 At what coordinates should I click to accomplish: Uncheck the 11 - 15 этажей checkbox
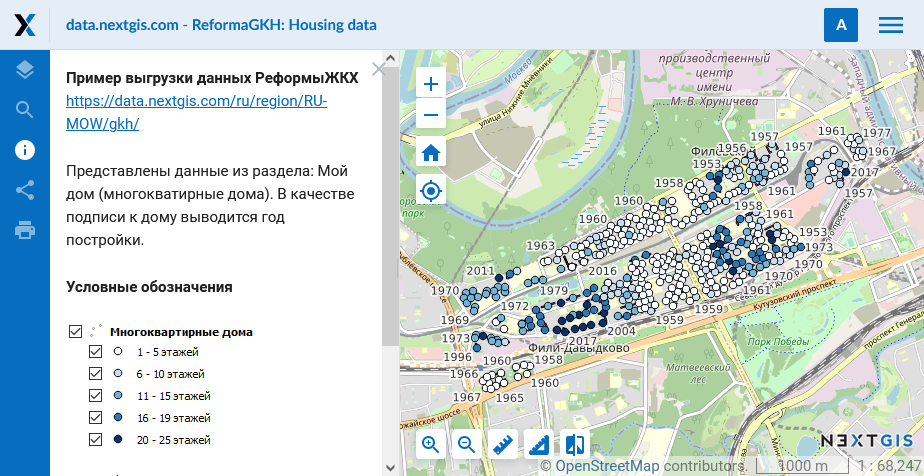[95, 396]
